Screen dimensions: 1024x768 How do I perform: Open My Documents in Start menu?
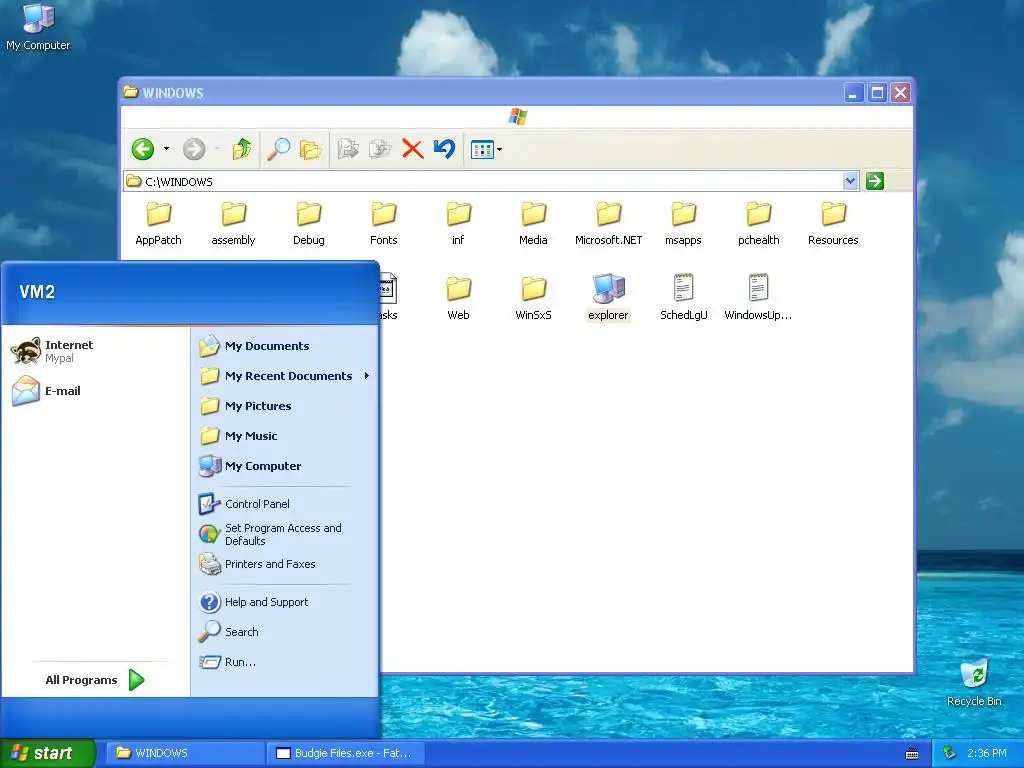(285, 346)
